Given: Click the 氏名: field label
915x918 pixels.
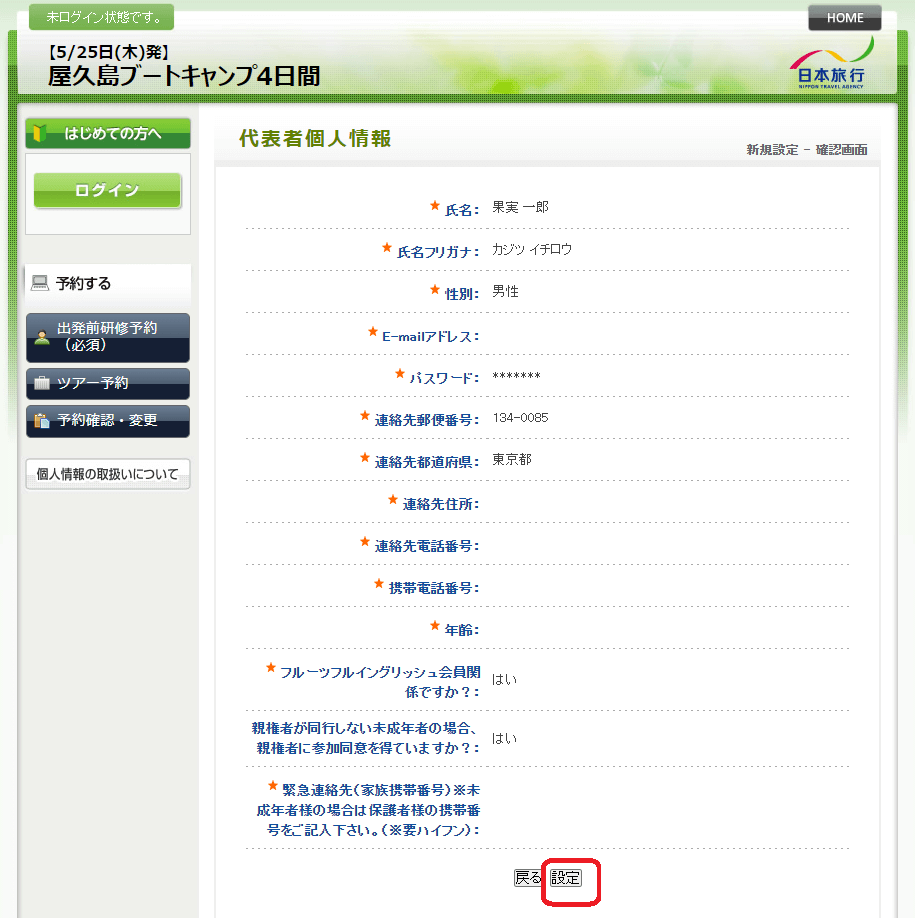Looking at the screenshot, I should (x=462, y=210).
